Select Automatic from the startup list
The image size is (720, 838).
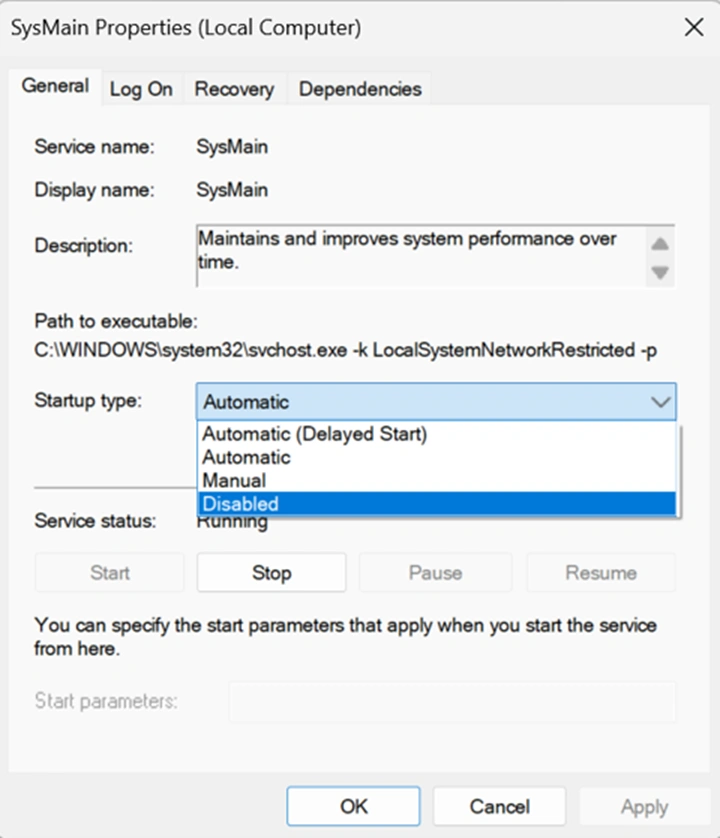(246, 457)
